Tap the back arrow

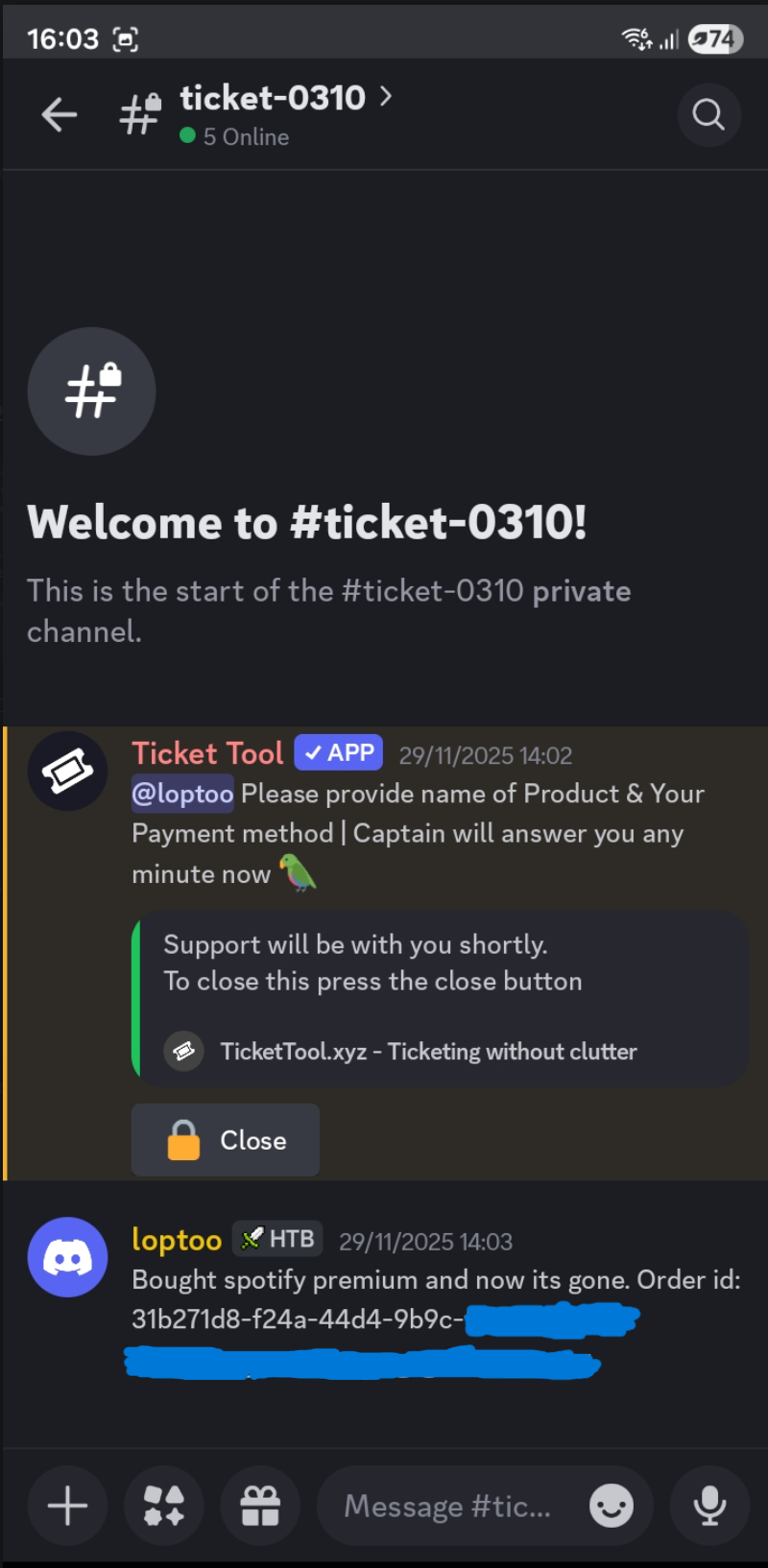60,115
